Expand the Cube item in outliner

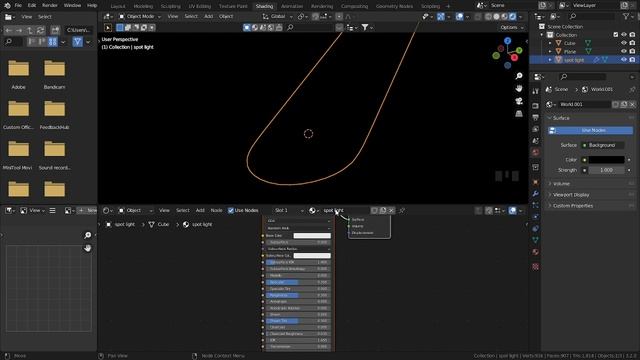click(550, 43)
